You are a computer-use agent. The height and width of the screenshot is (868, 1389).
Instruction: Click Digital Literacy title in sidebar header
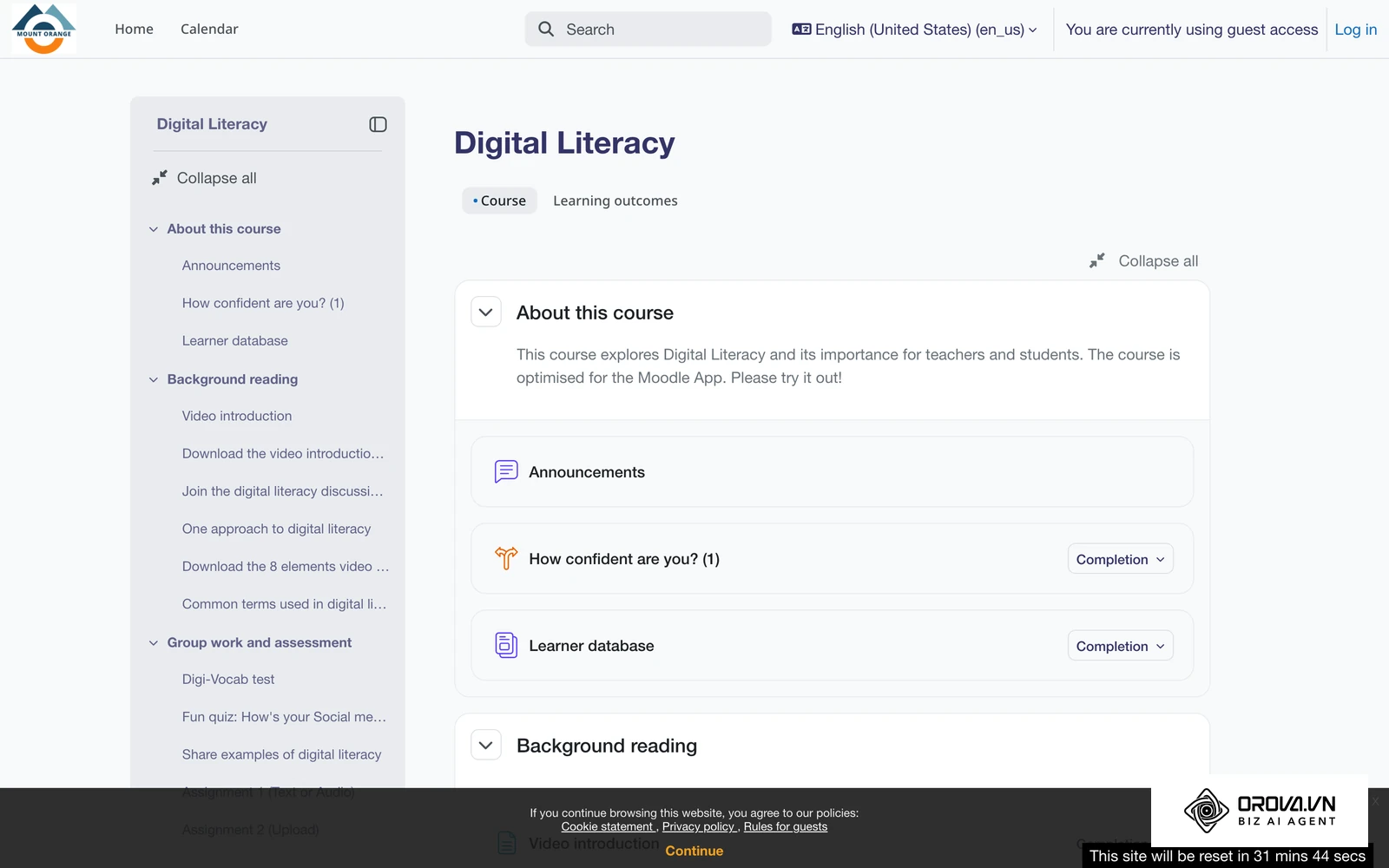pyautogui.click(x=212, y=124)
